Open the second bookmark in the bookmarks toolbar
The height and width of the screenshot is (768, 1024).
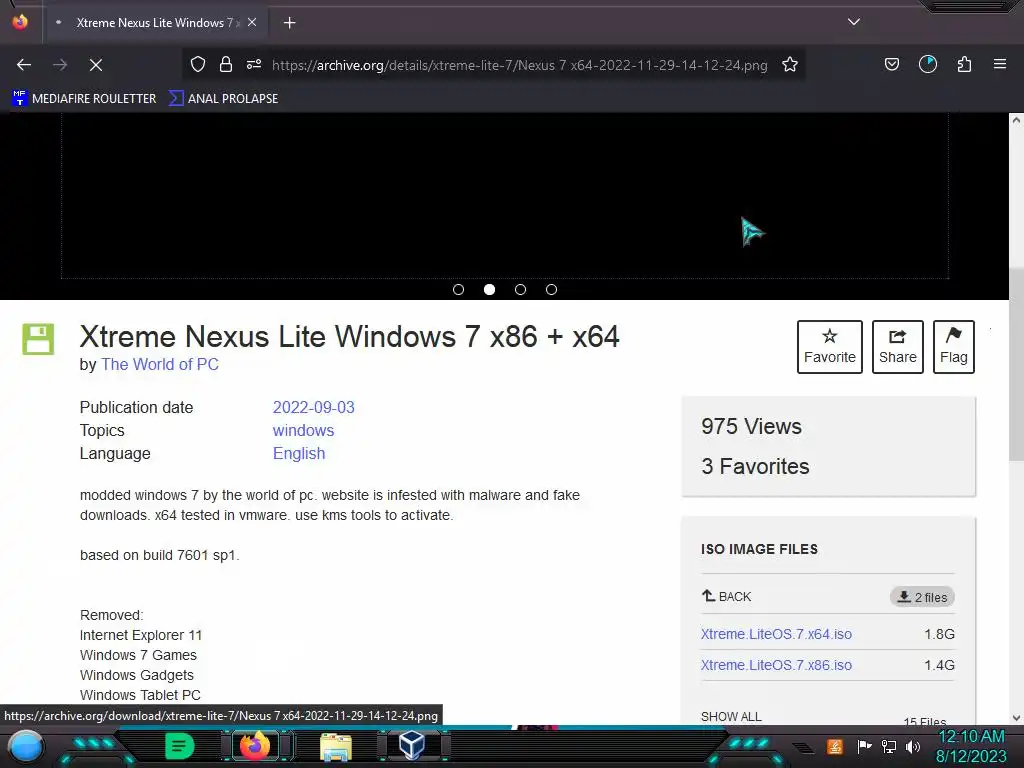(224, 99)
